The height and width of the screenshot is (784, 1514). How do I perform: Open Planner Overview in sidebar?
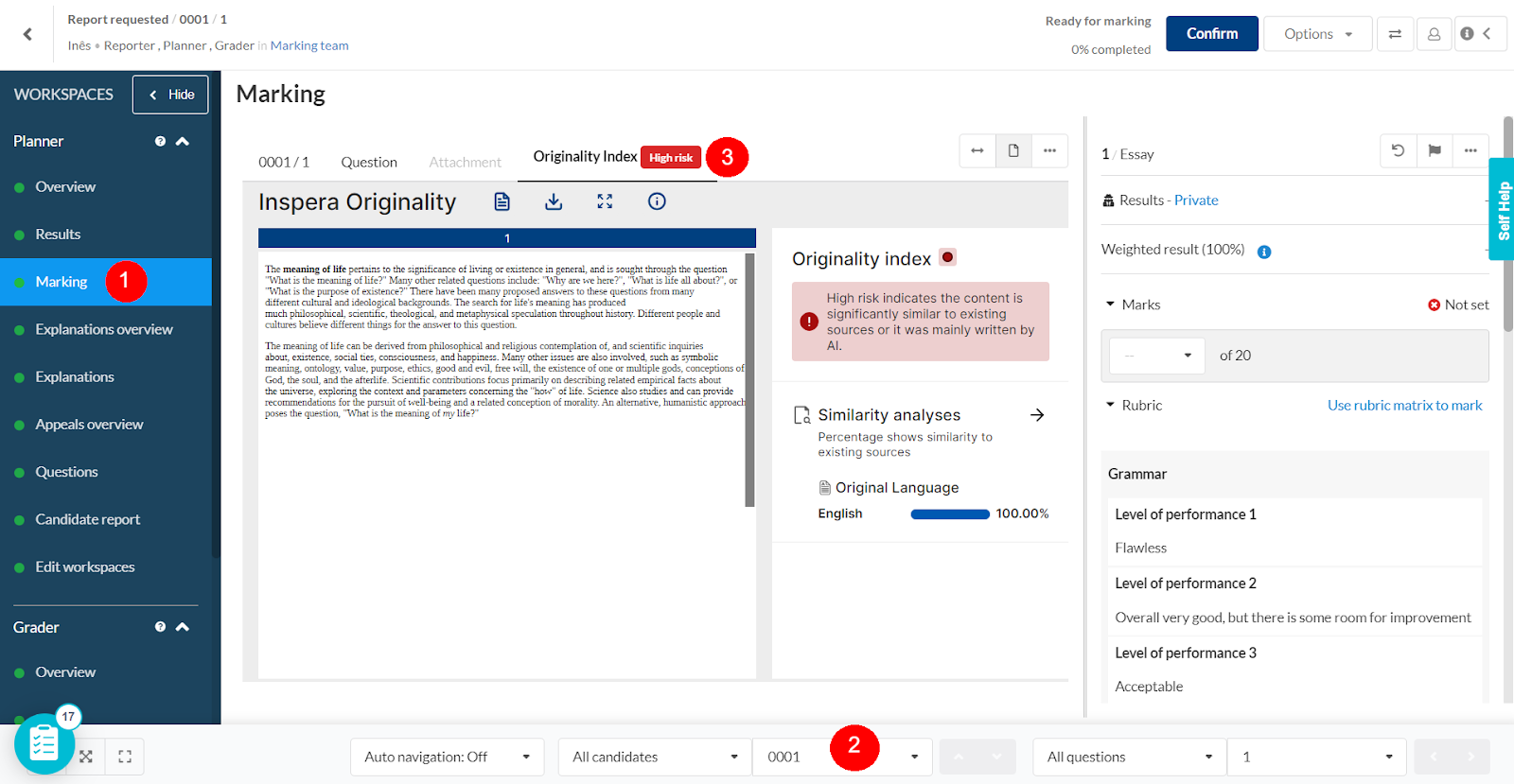(x=65, y=187)
